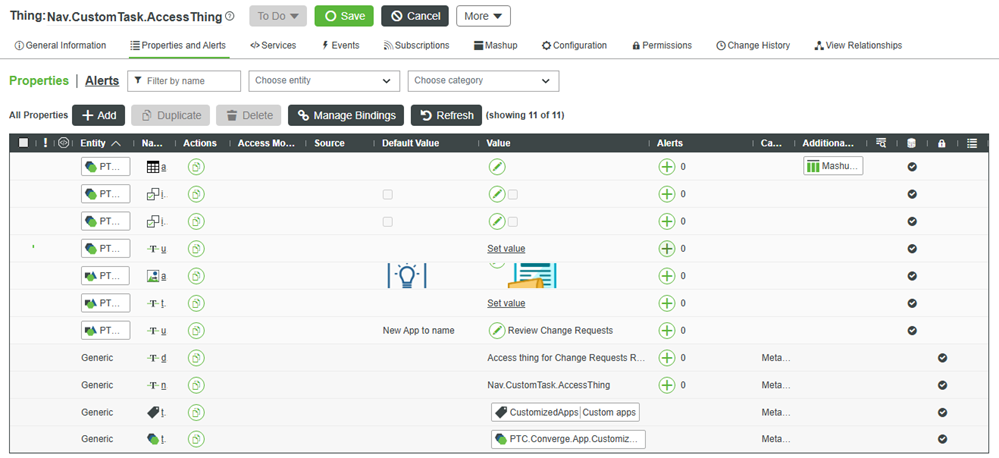The width and height of the screenshot is (999, 458).
Task: Expand the Choose category dropdown
Action: tap(483, 81)
